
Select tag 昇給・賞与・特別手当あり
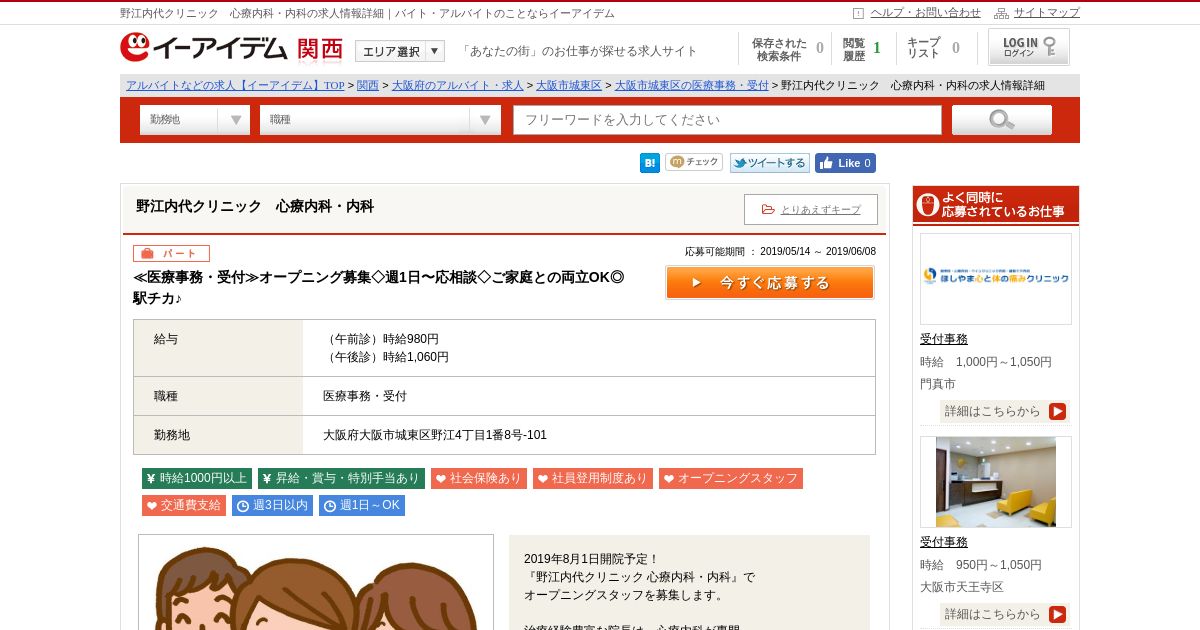(x=341, y=478)
